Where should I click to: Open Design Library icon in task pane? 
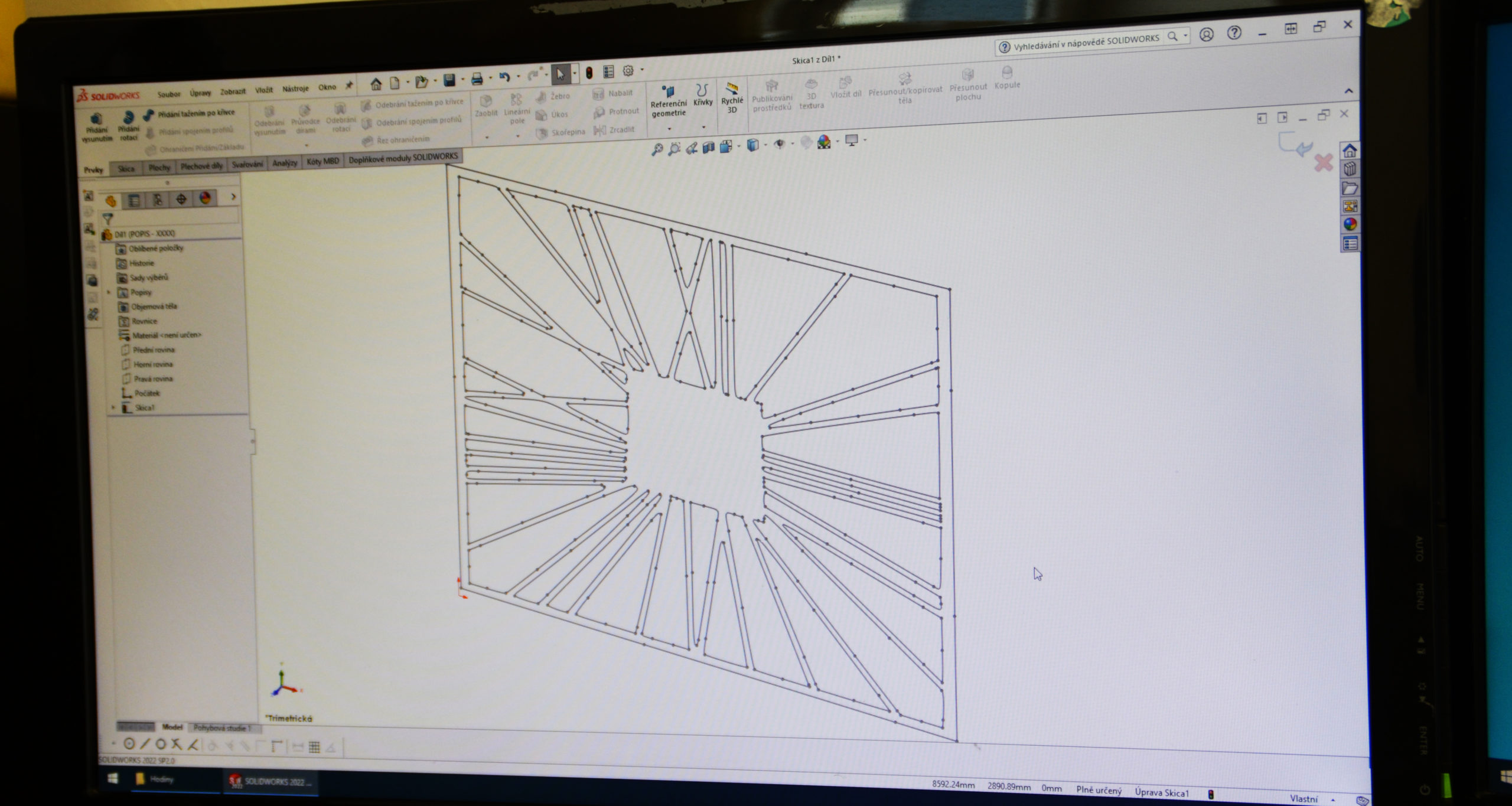coord(1350,169)
